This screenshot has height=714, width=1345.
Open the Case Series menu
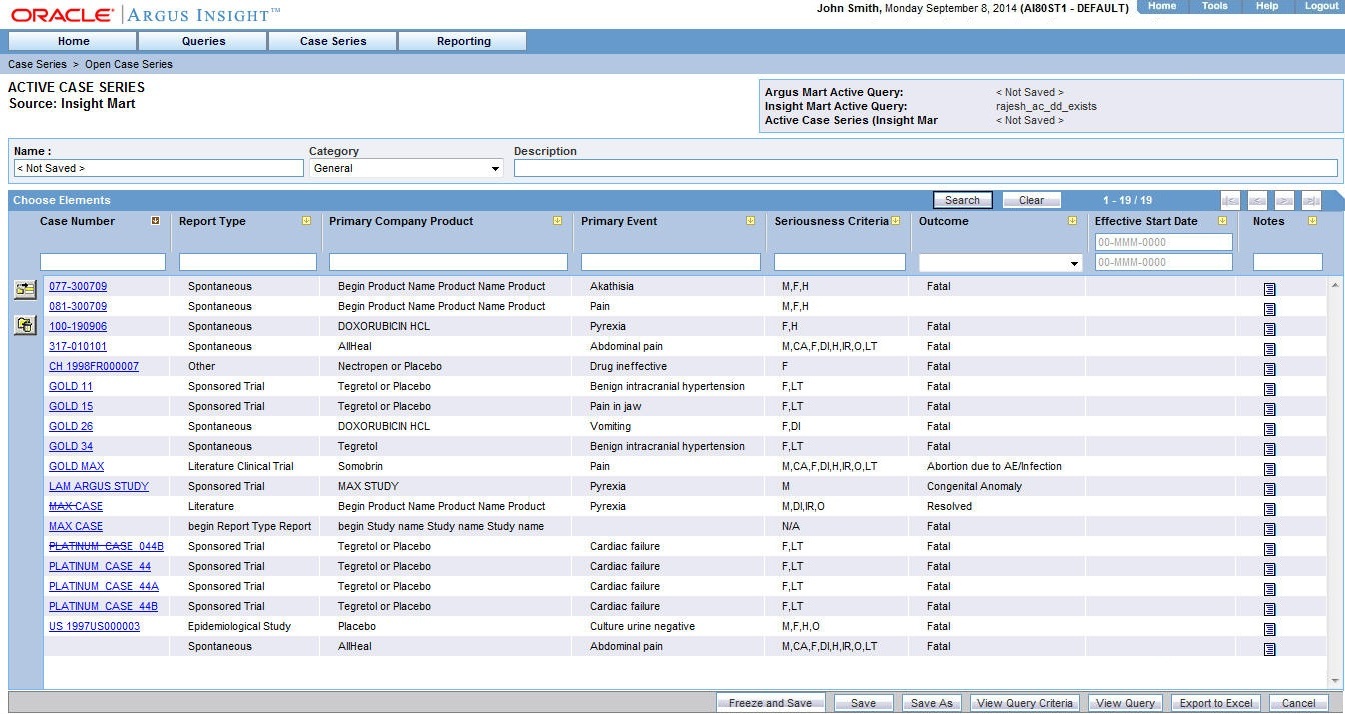(x=333, y=41)
